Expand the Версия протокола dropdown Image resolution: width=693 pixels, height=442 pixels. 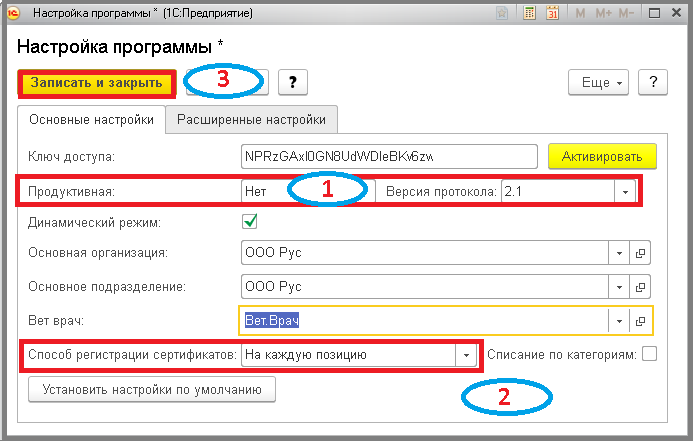click(625, 191)
